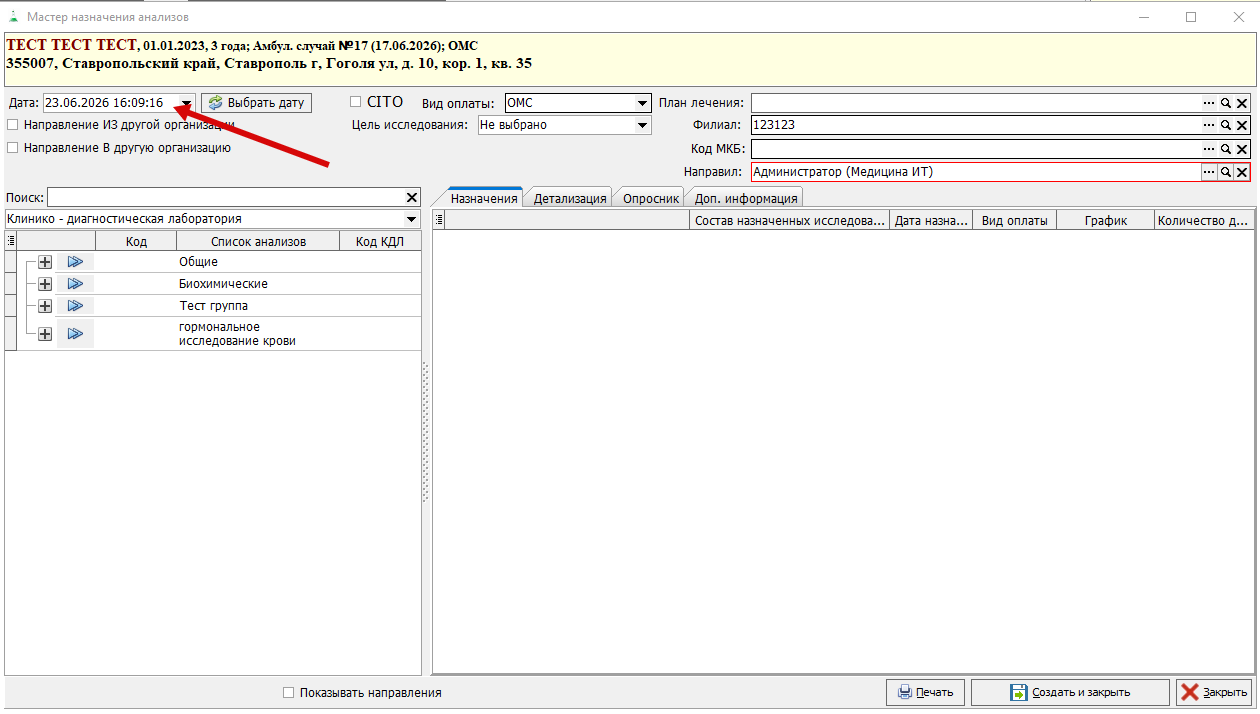Open column selector icon of Назначения grid

[x=438, y=220]
